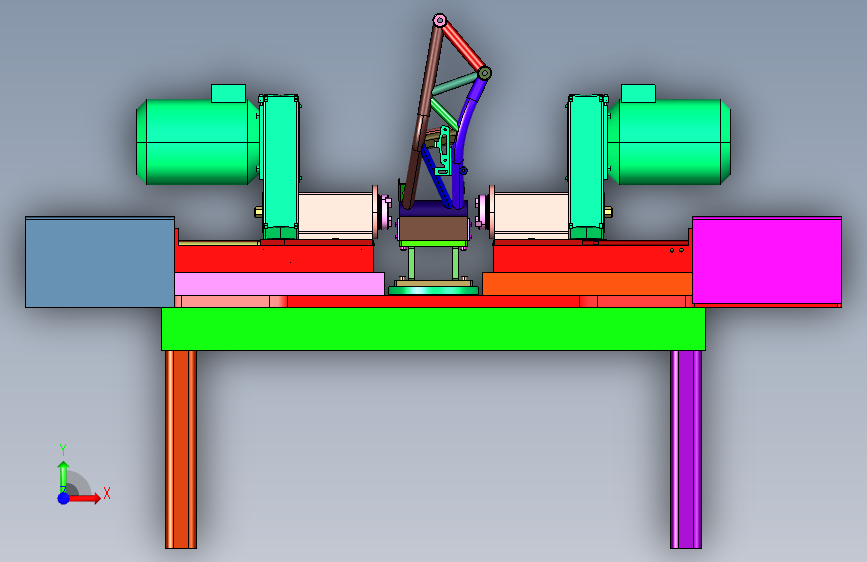The height and width of the screenshot is (562, 867).
Task: Select the left cream spindle cylinder
Action: click(x=336, y=216)
